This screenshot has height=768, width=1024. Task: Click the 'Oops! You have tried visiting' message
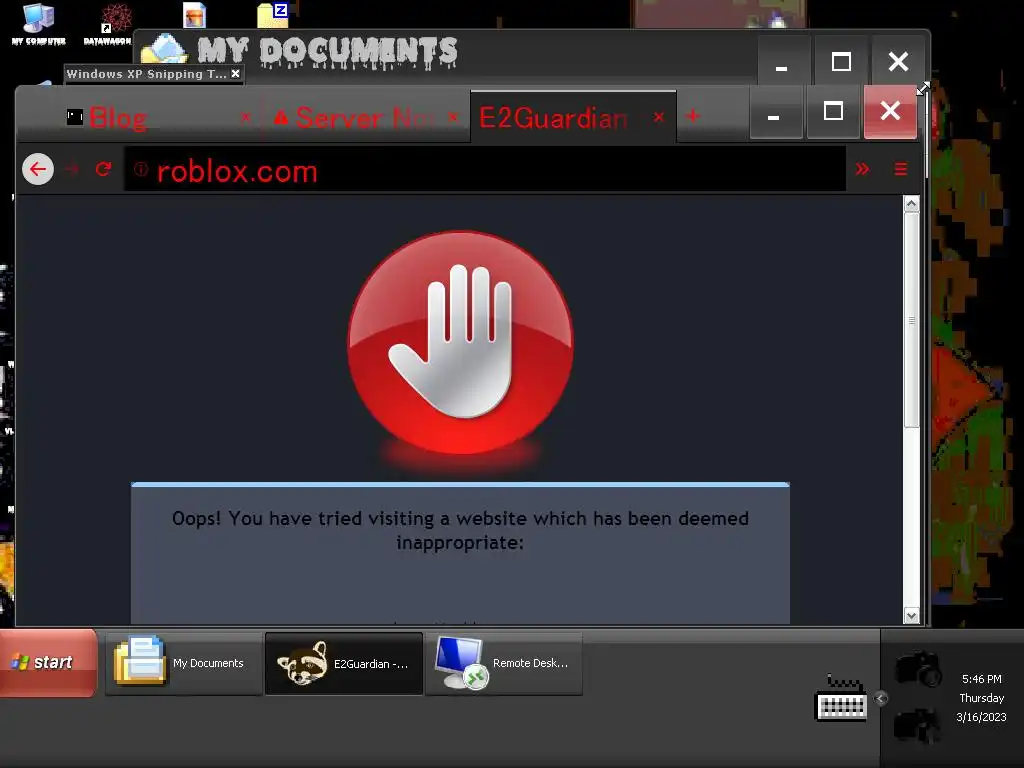(x=460, y=530)
